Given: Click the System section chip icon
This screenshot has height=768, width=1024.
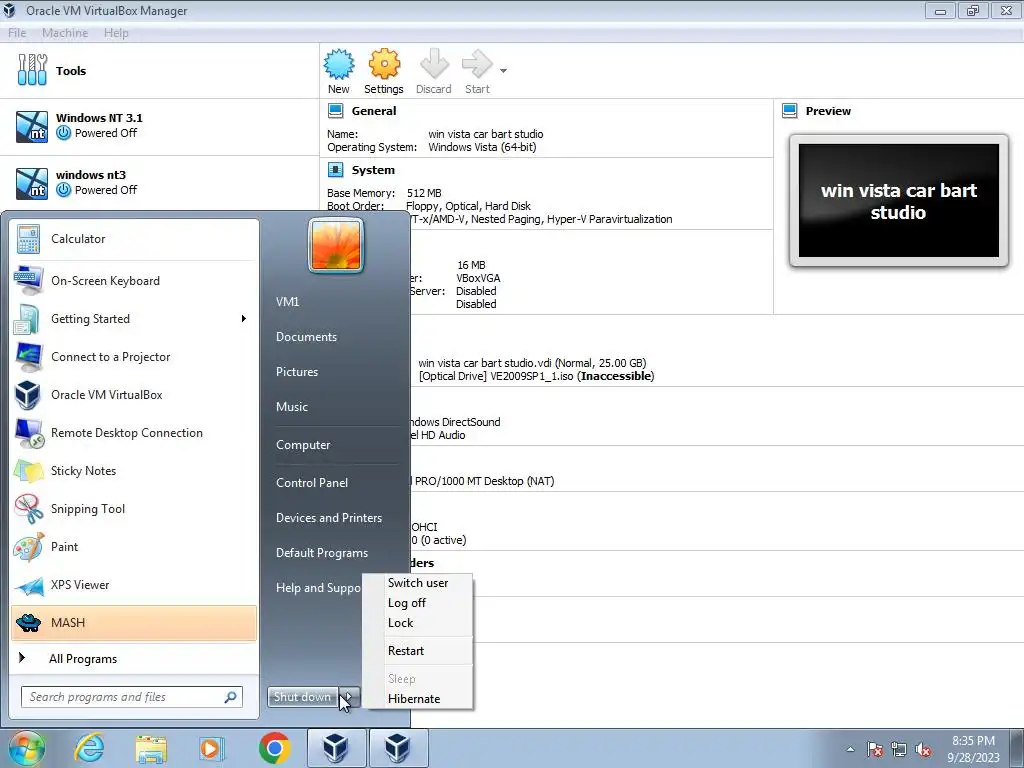Looking at the screenshot, I should [336, 170].
